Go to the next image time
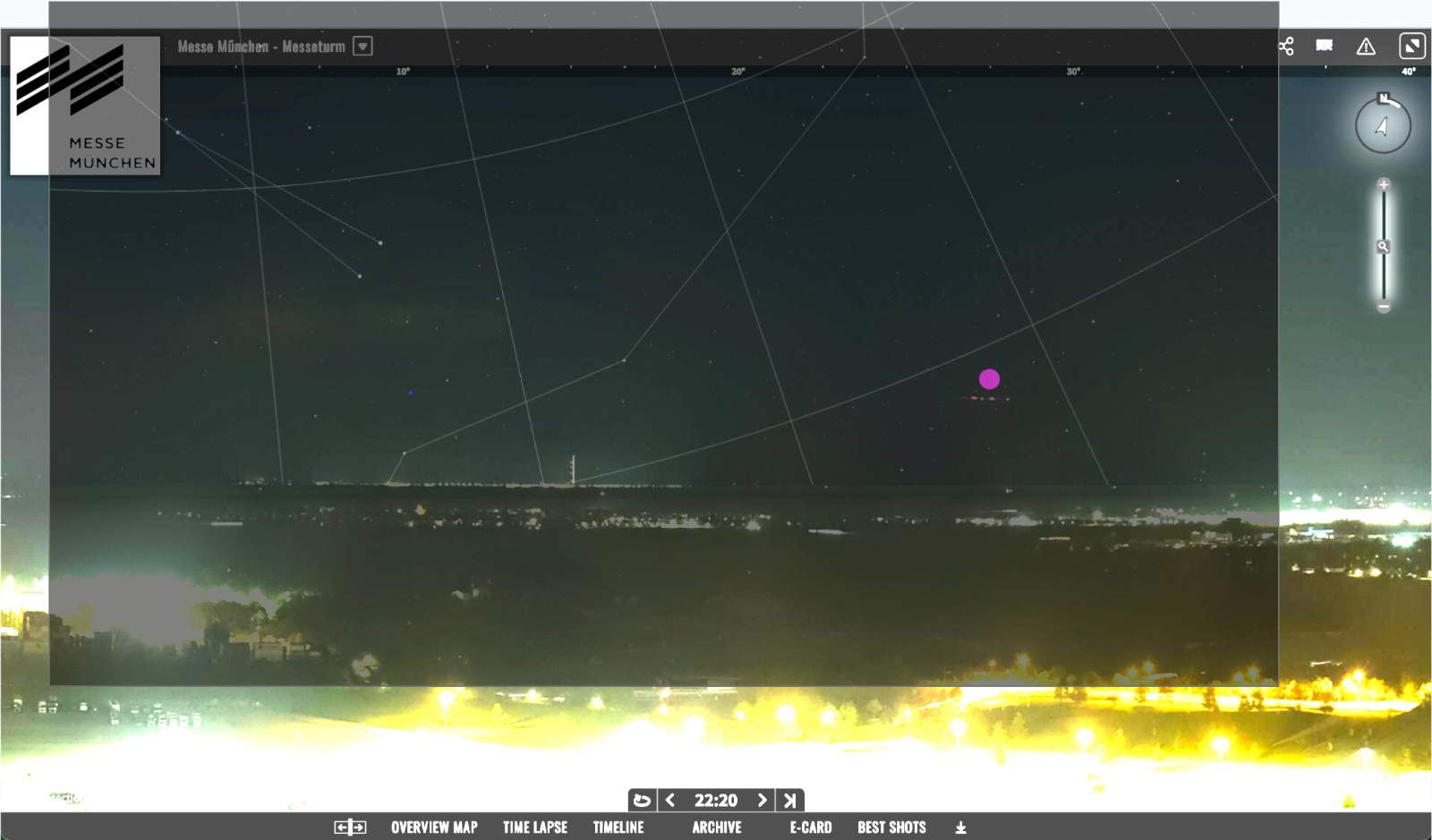The height and width of the screenshot is (840, 1432). [x=762, y=801]
